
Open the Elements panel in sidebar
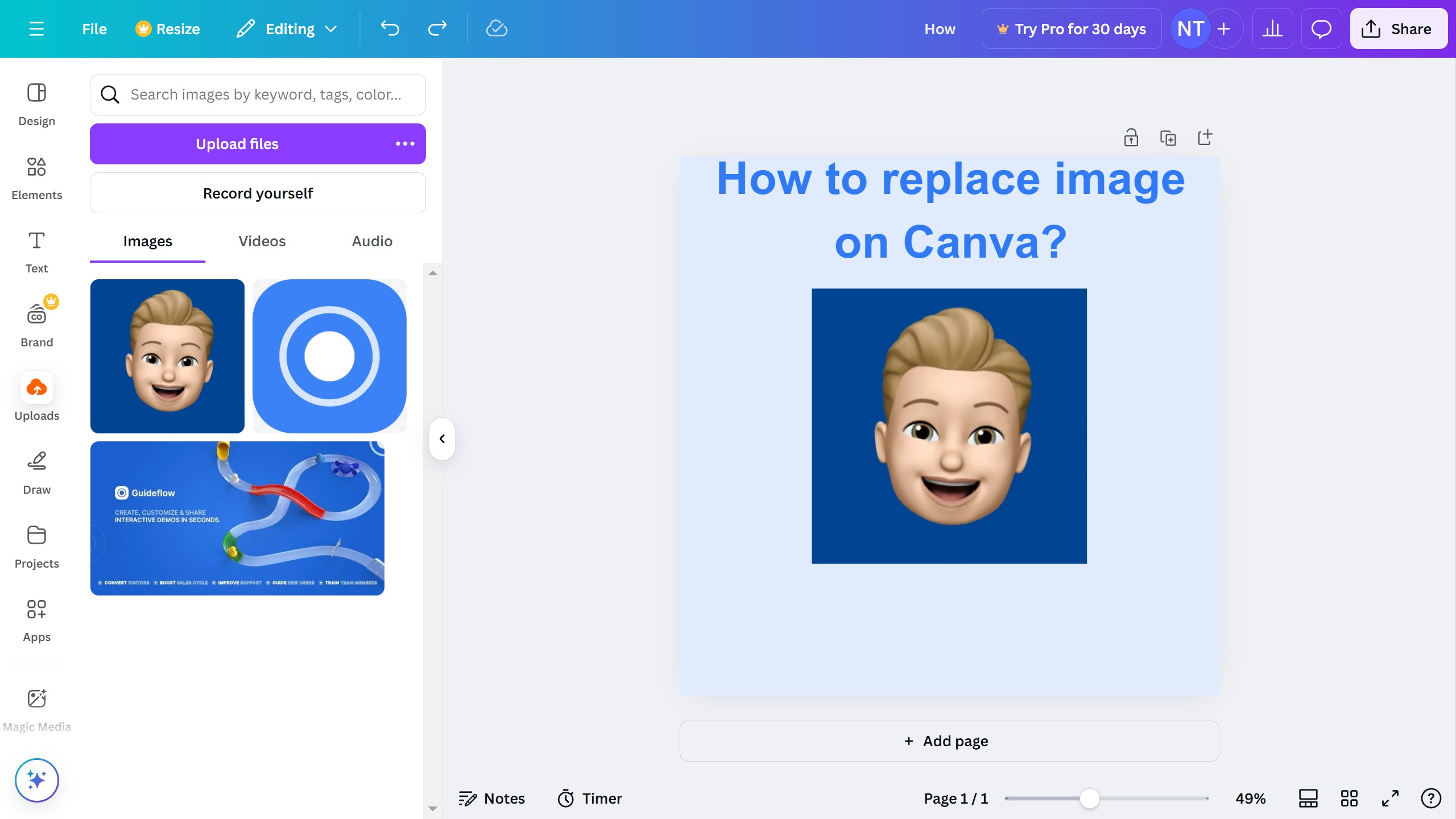[36, 178]
